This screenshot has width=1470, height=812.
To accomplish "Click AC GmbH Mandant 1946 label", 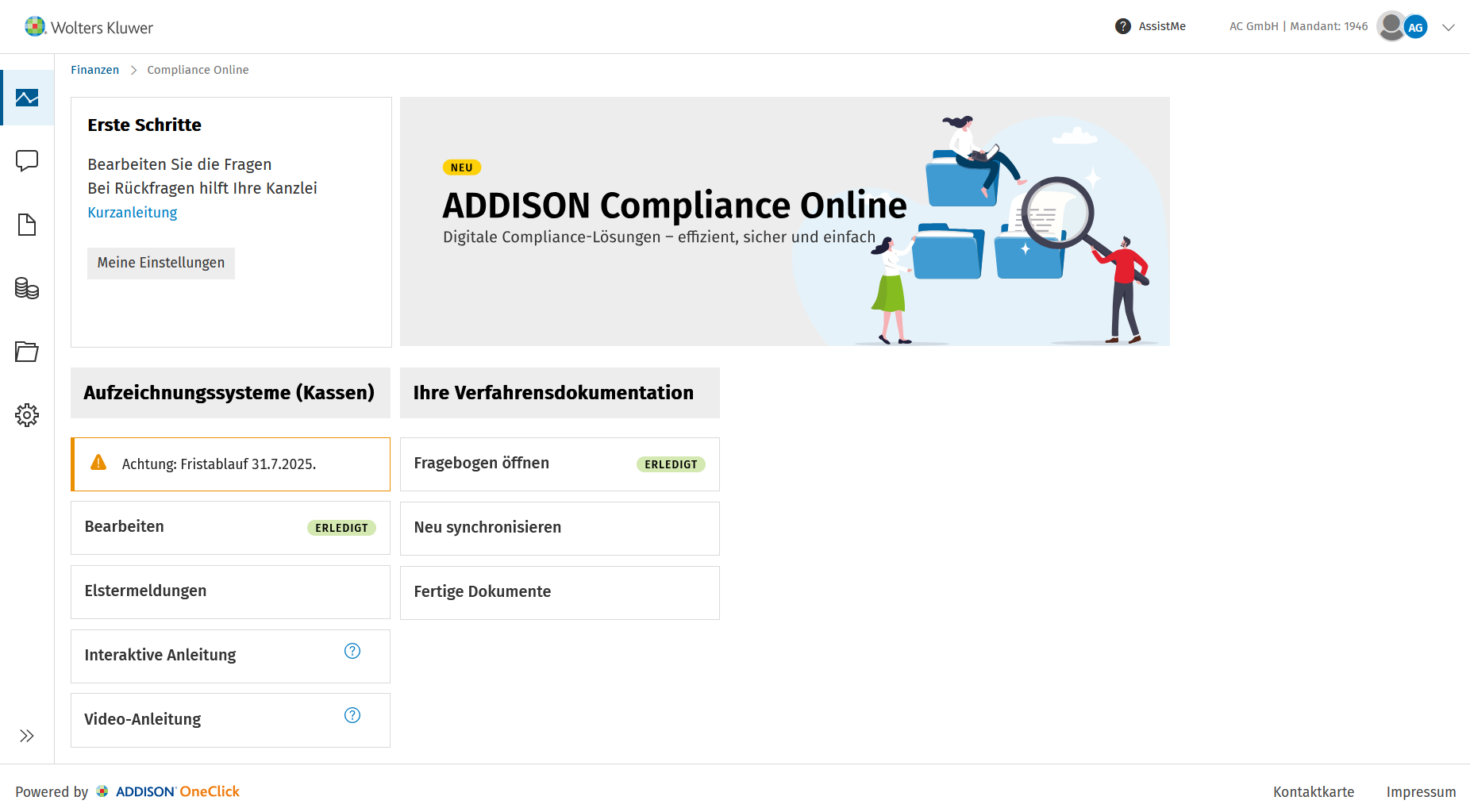I will pos(1299,26).
